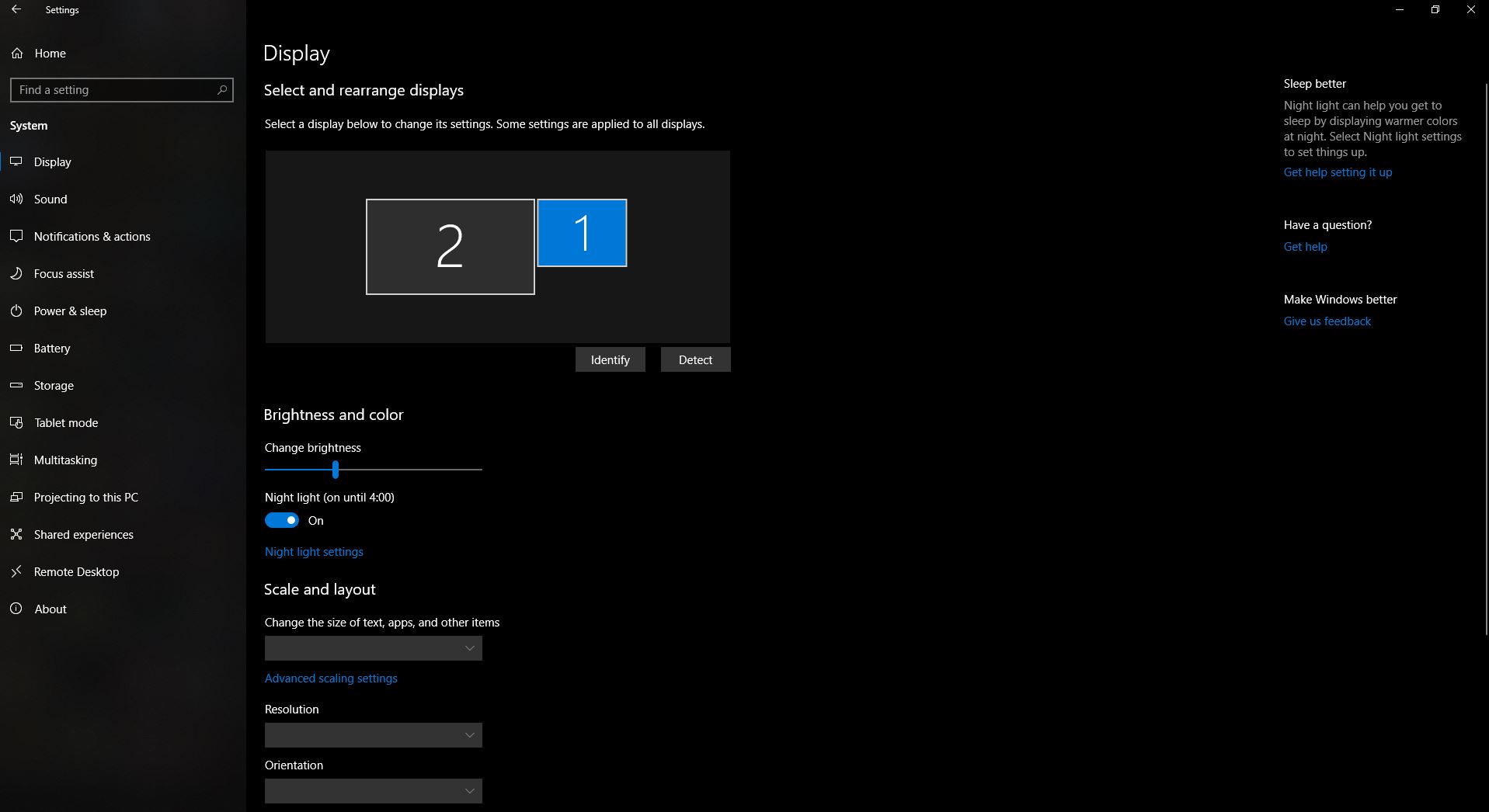Click the Display monitor icon in sidebar
Viewport: 1489px width, 812px height.
pyautogui.click(x=16, y=161)
